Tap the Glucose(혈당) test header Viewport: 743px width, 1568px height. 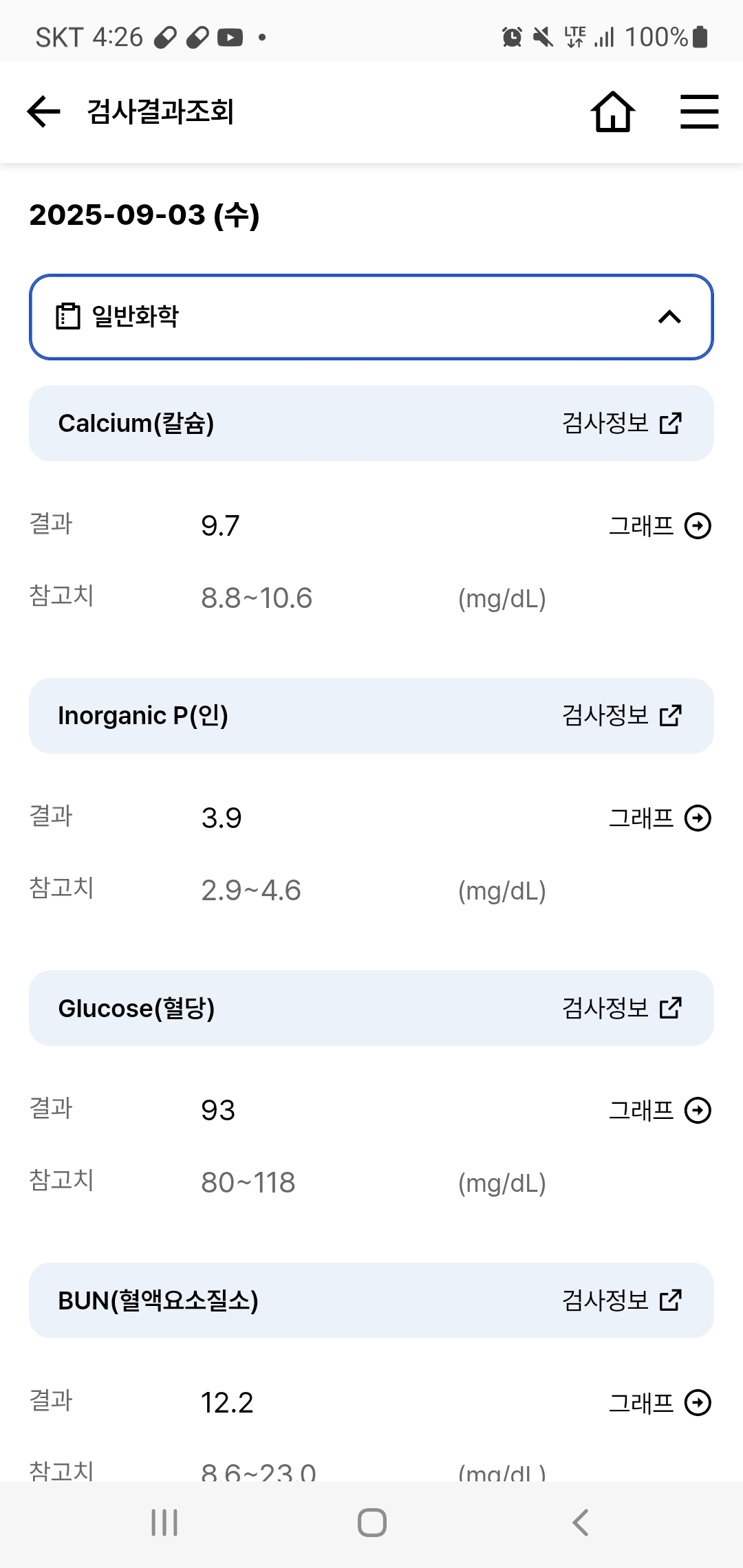pyautogui.click(x=136, y=1008)
